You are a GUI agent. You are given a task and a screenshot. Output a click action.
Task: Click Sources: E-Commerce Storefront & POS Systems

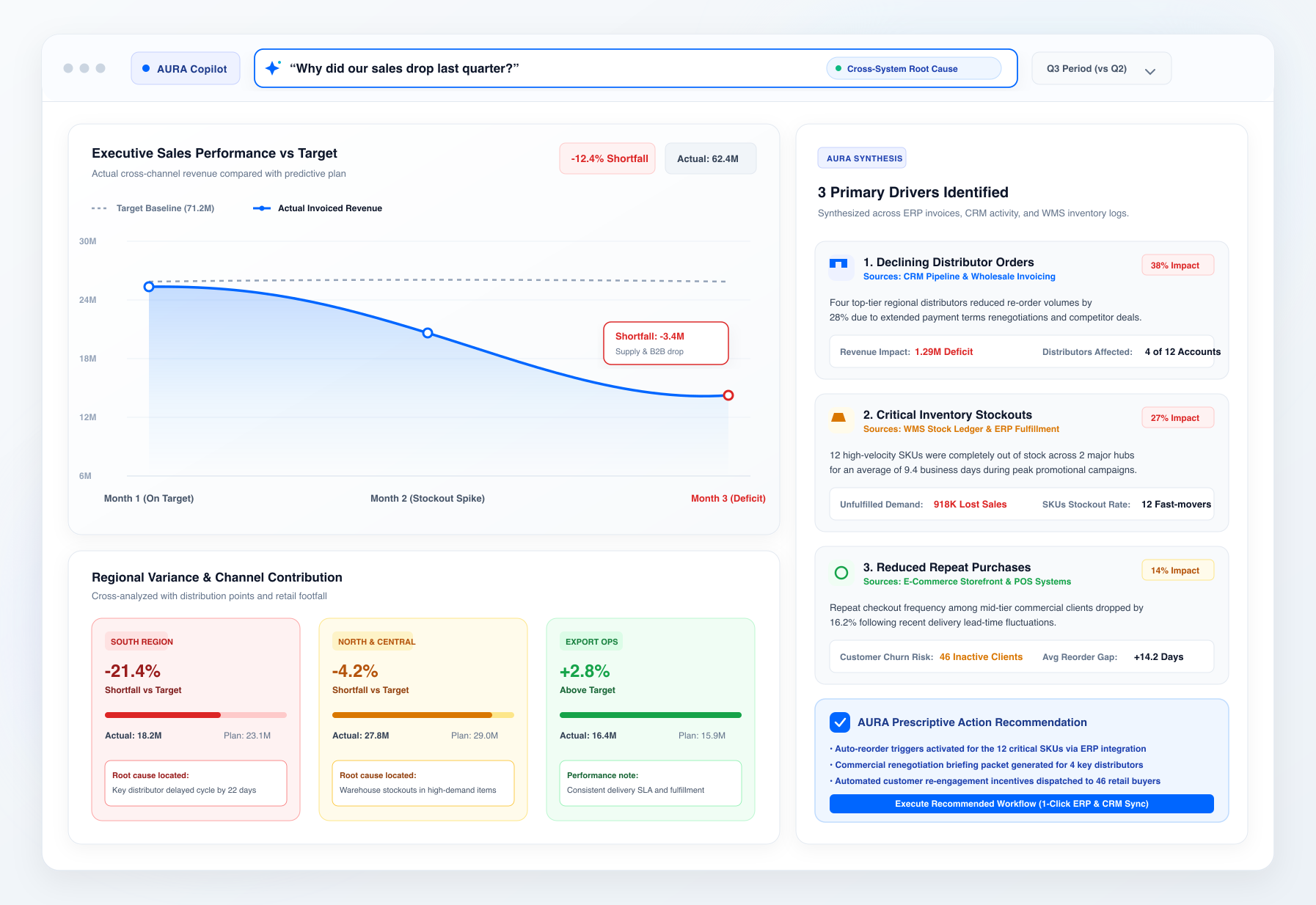click(967, 582)
